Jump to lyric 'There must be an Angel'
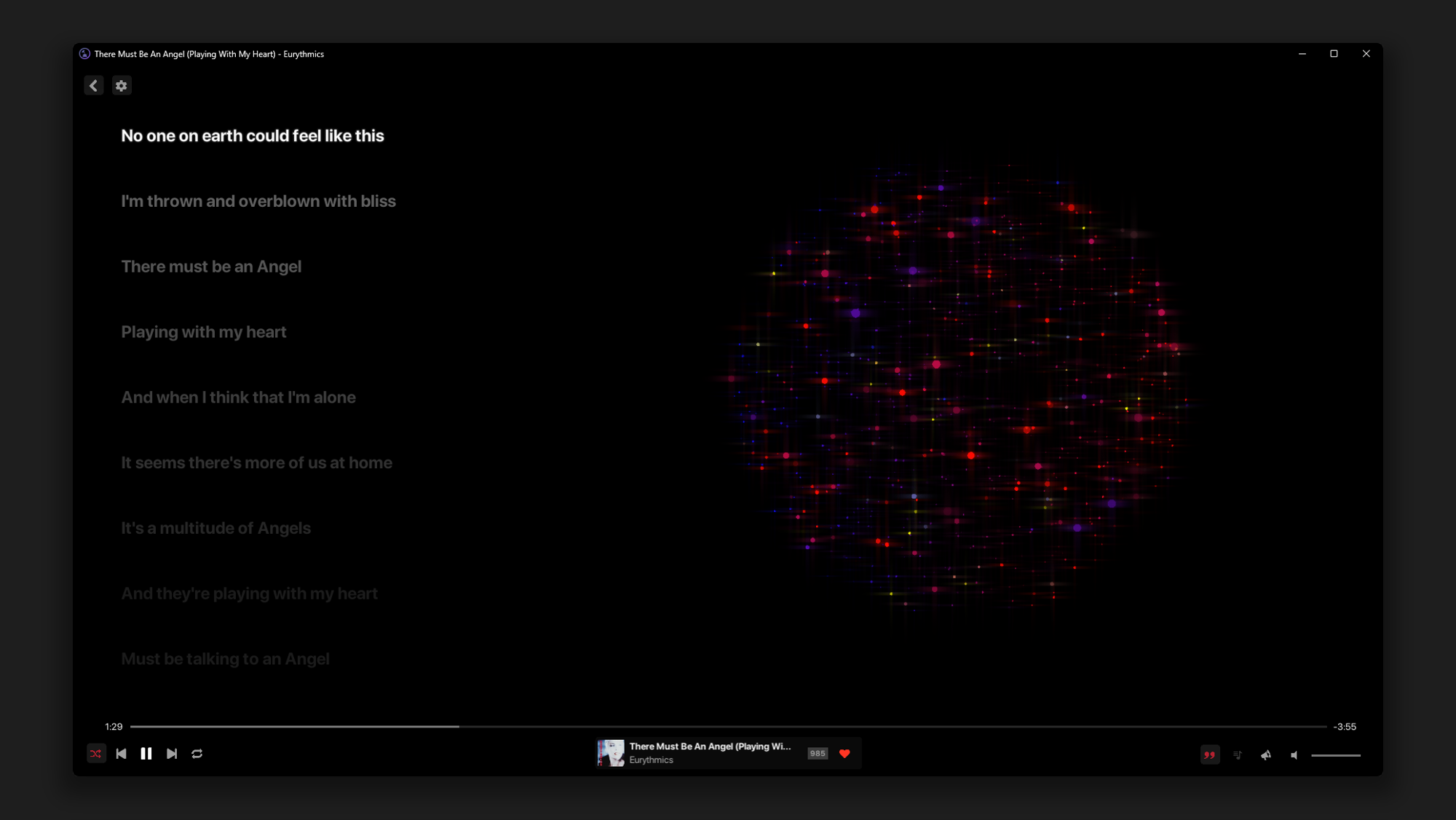The height and width of the screenshot is (820, 1456). [x=211, y=267]
